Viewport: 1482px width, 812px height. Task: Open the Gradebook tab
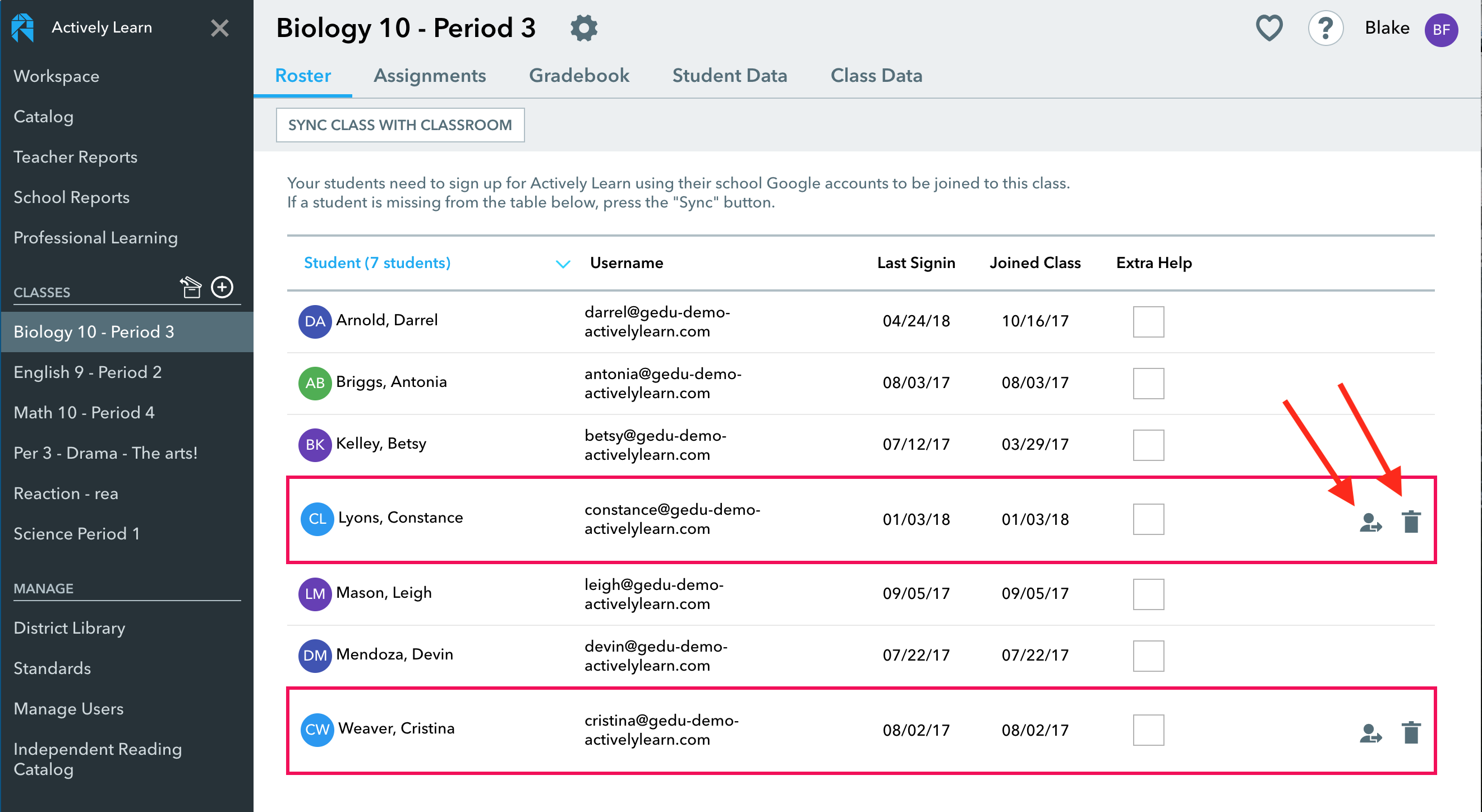tap(579, 75)
